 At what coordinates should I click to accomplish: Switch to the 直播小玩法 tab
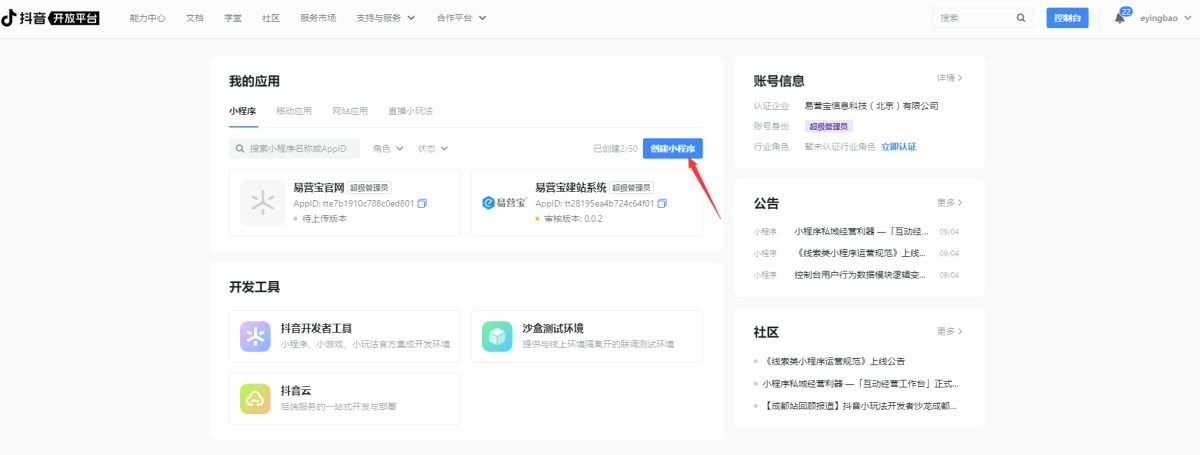point(410,111)
